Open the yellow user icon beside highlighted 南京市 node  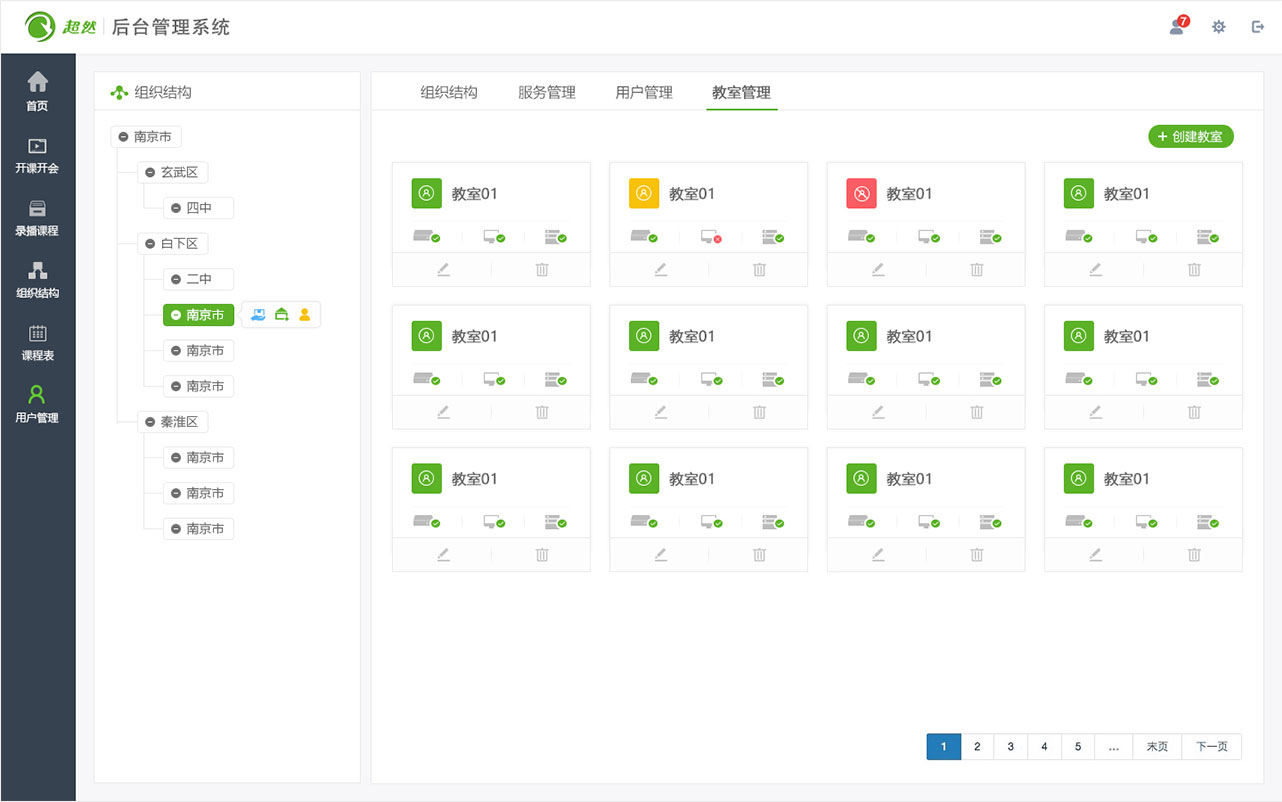(x=303, y=314)
